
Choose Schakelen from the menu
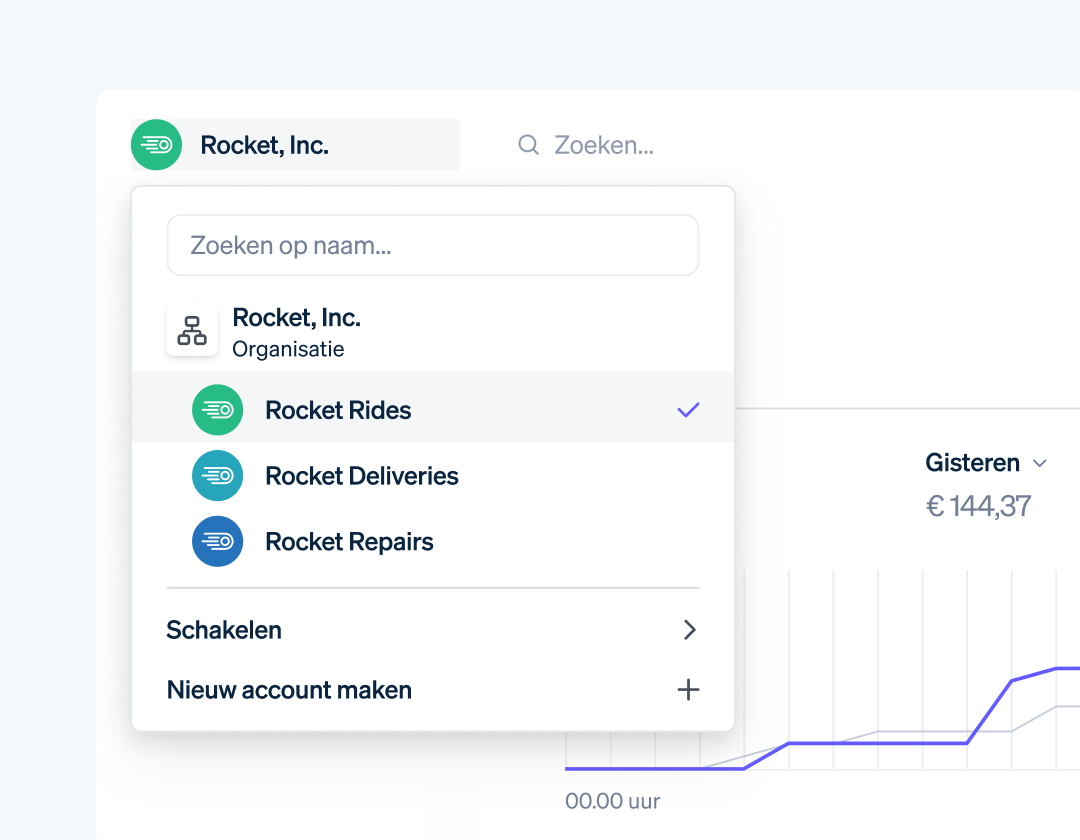click(224, 630)
